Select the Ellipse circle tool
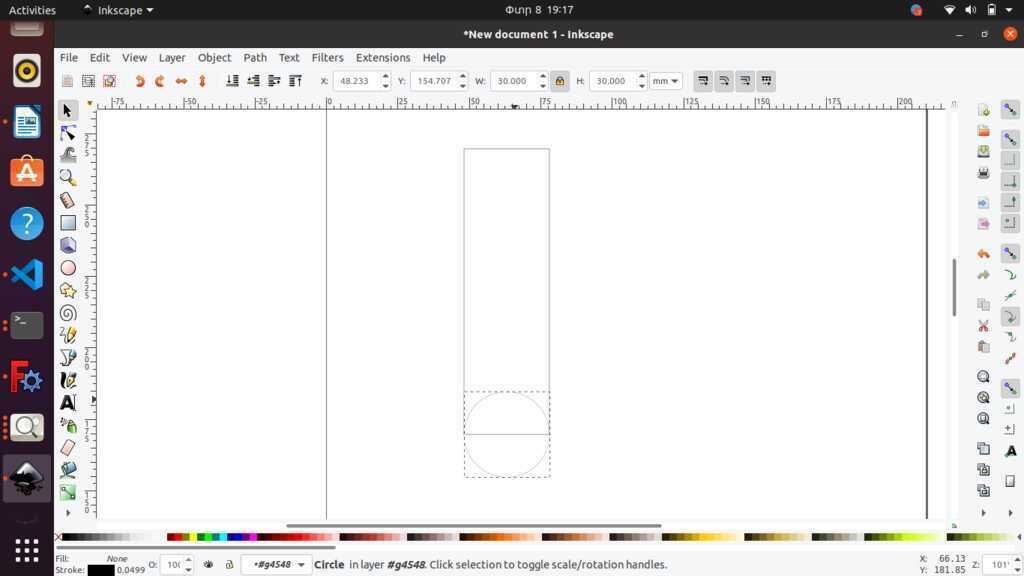Image resolution: width=1024 pixels, height=576 pixels. pyautogui.click(x=67, y=268)
